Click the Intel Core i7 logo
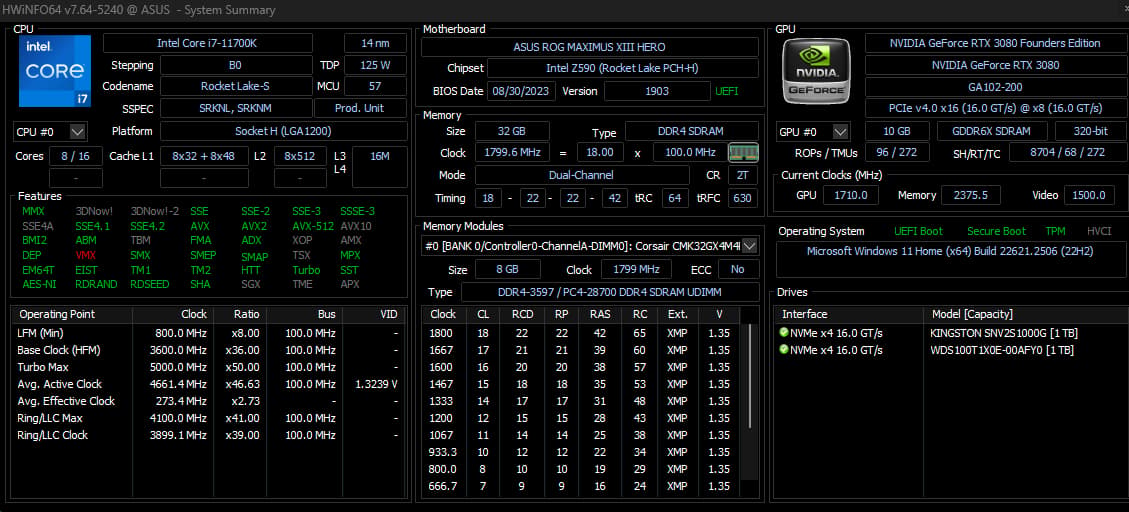Screen dimensions: 1129x512 click(55, 71)
